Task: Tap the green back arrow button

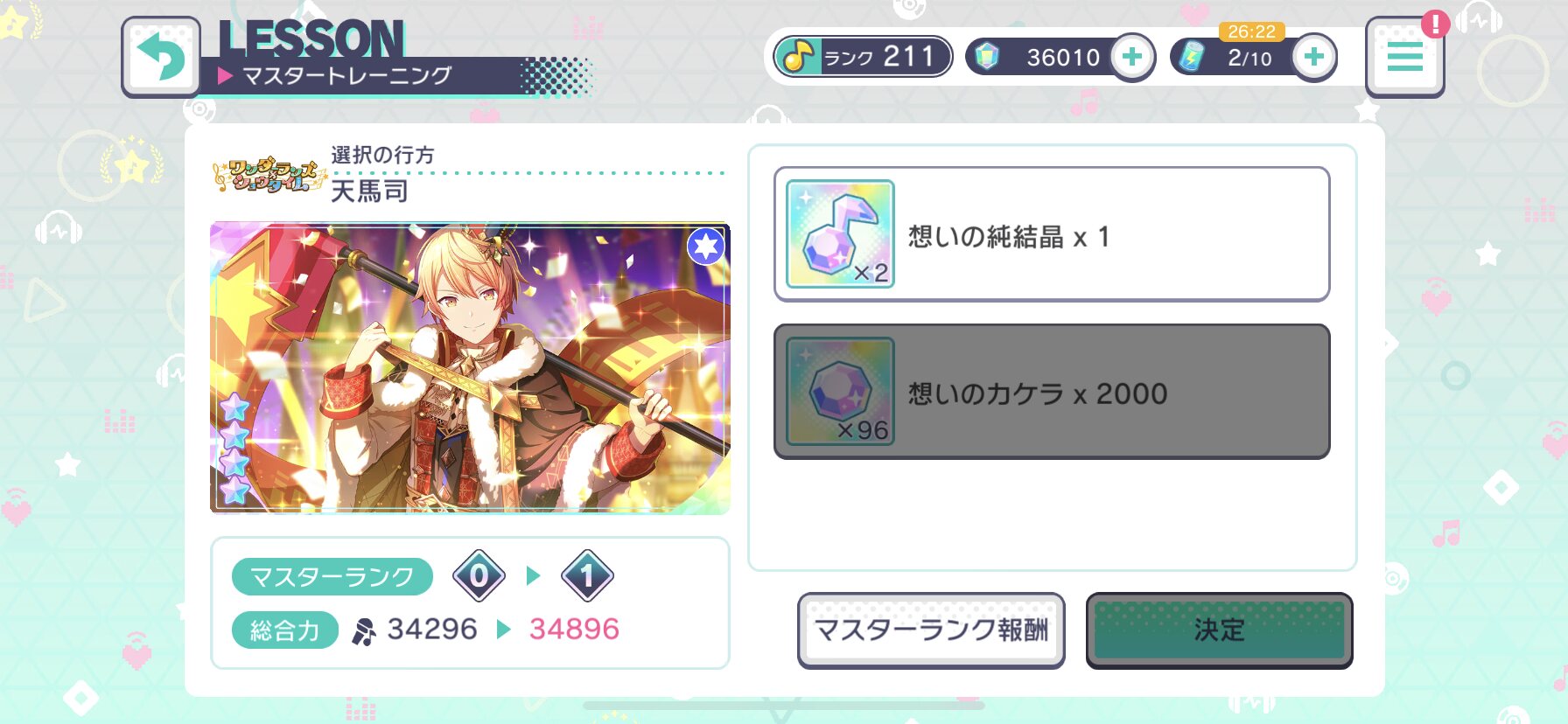Action: (x=161, y=57)
